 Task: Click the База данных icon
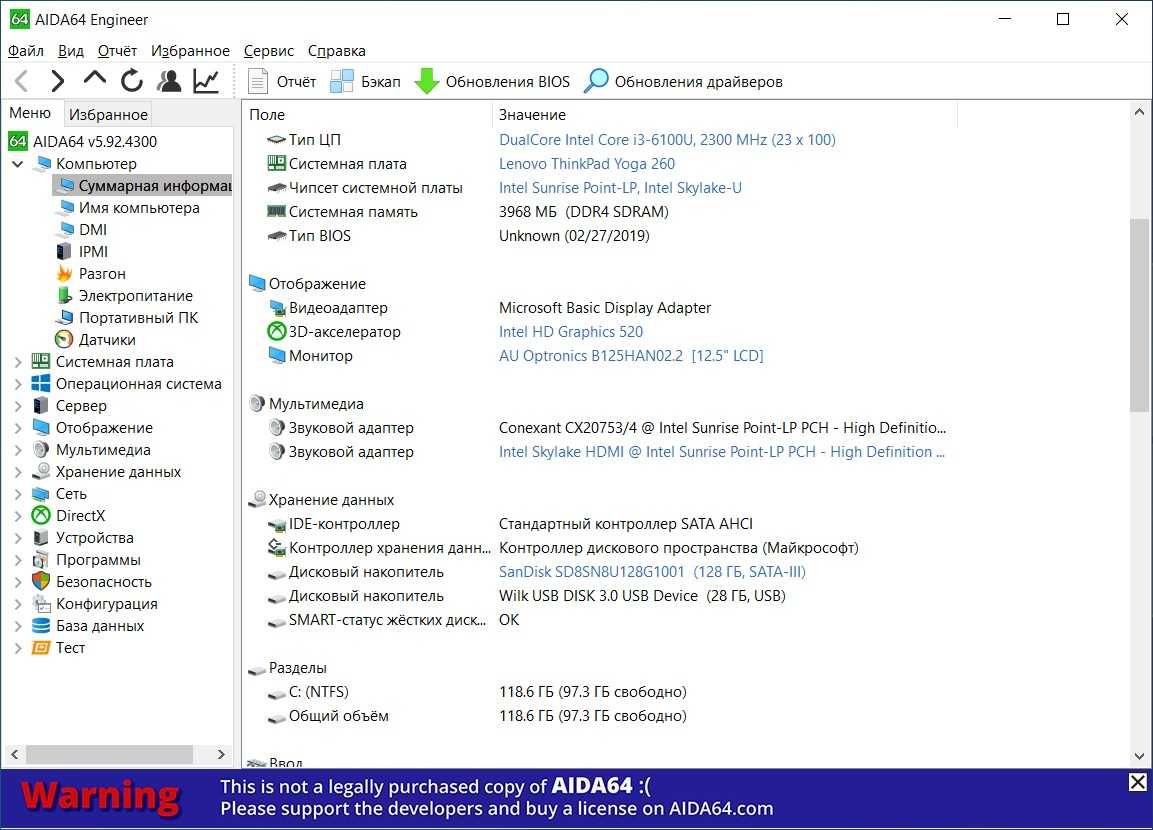pos(41,626)
